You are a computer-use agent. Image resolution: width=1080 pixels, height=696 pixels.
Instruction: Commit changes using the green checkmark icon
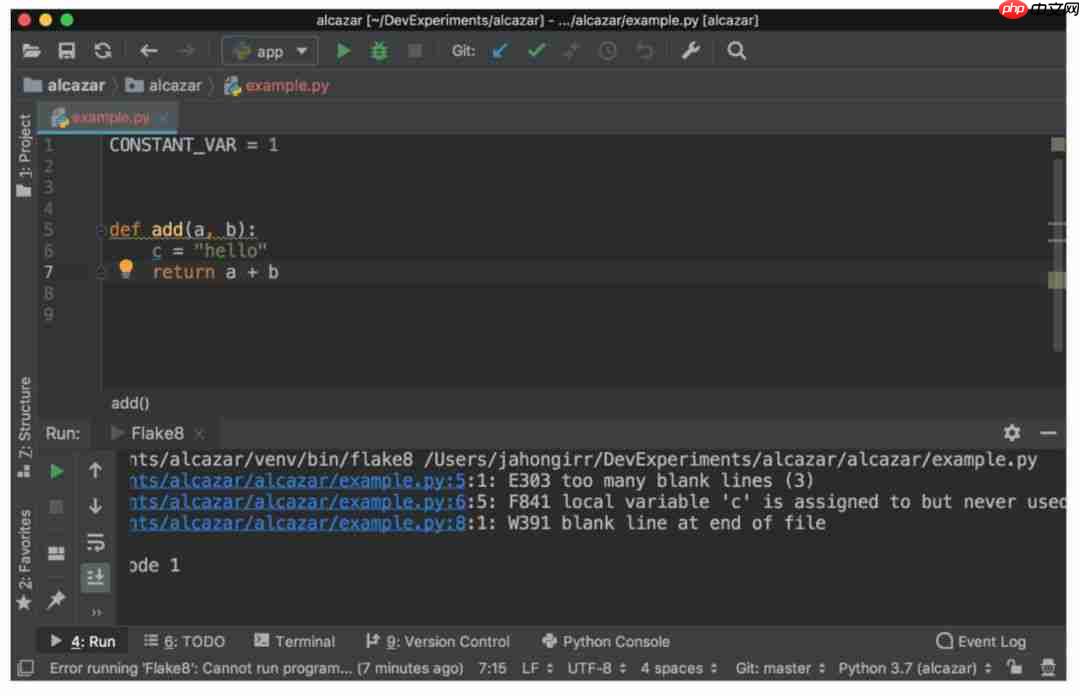click(536, 51)
